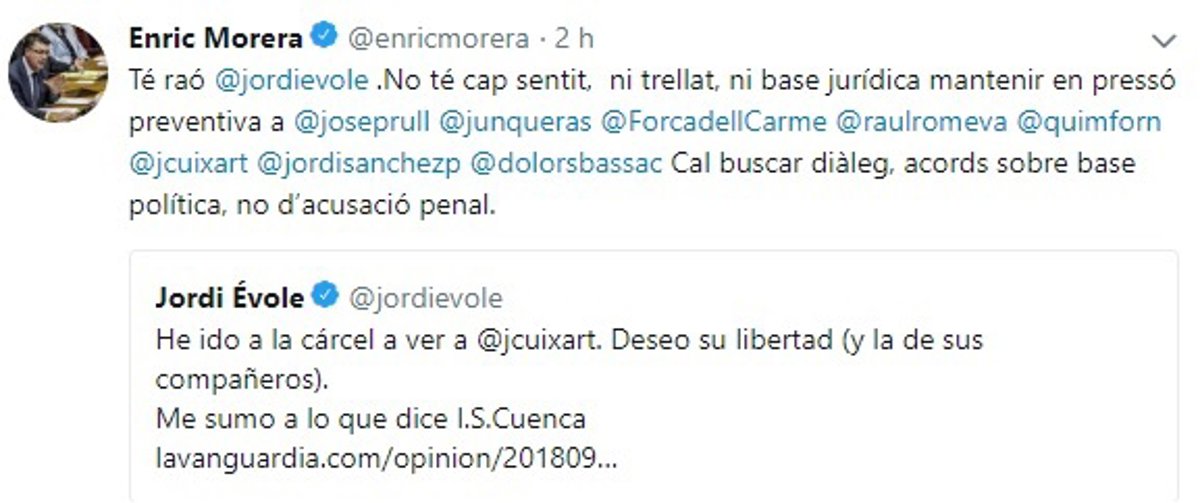Expand the tweet options chevron menu
1200x503 pixels.
pyautogui.click(x=1164, y=41)
